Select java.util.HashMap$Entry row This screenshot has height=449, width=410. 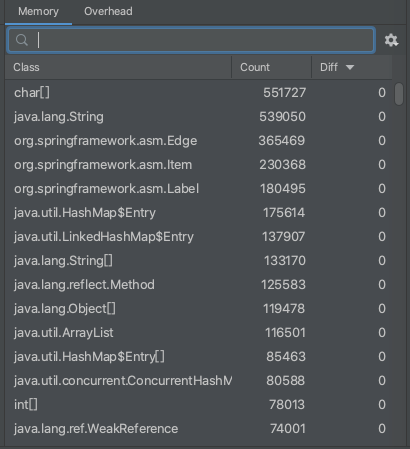point(199,213)
